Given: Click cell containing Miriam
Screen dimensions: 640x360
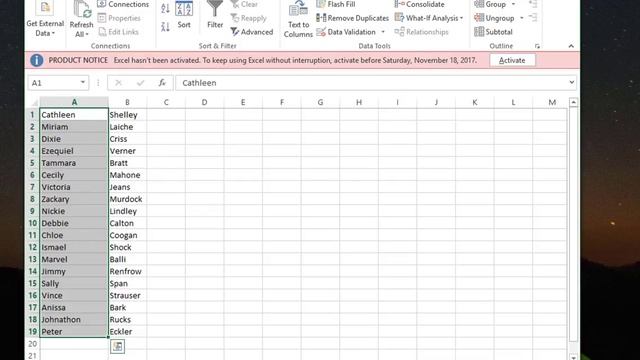Looking at the screenshot, I should coord(74,127).
